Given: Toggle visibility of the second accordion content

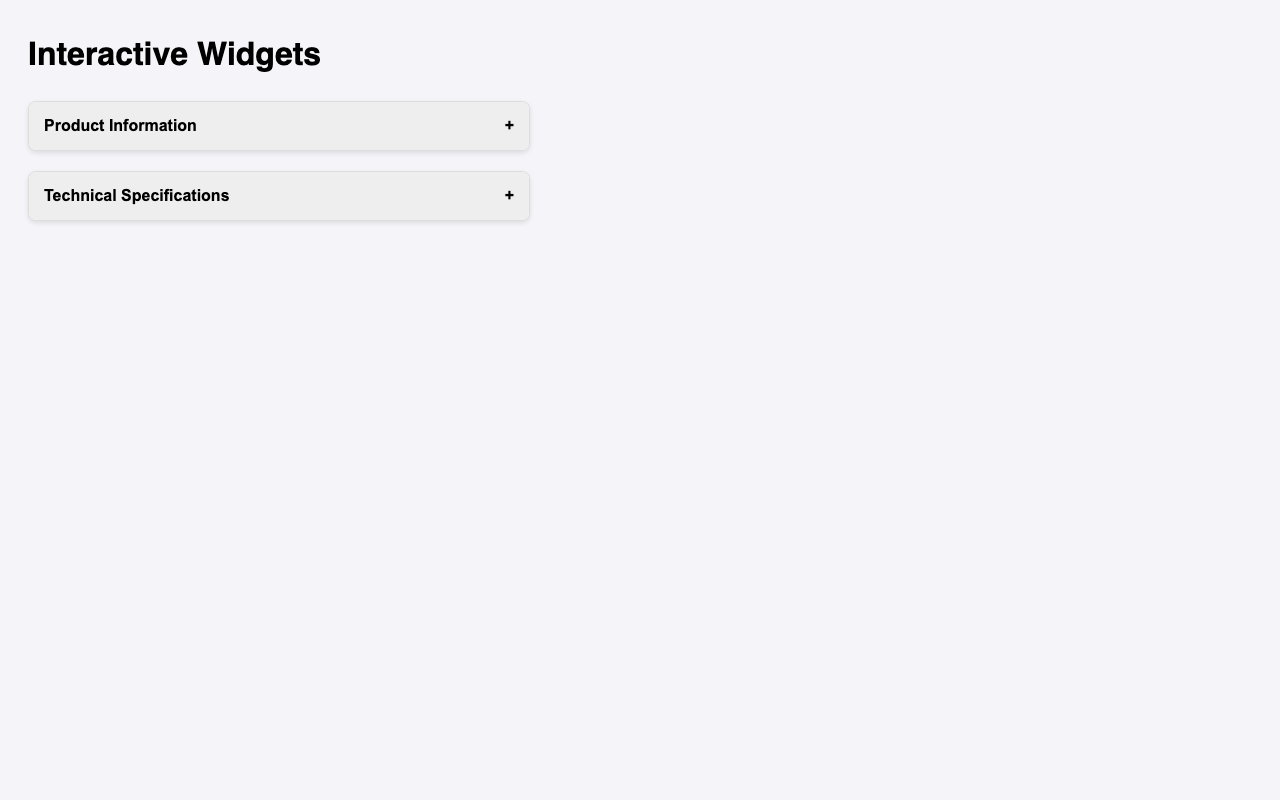Looking at the screenshot, I should tap(280, 196).
